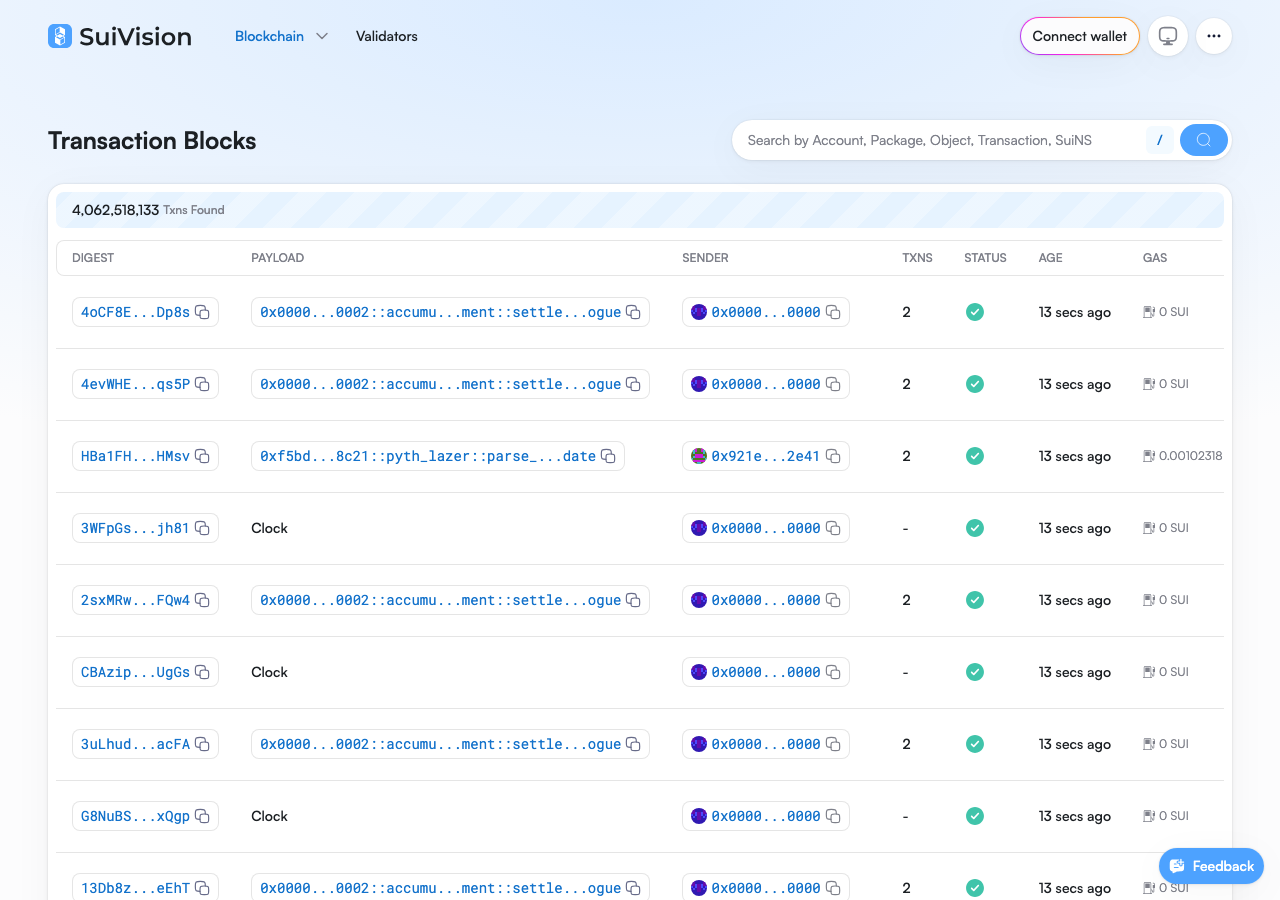Open transaction CBAzip...UgGs
1280x900 pixels.
[135, 672]
